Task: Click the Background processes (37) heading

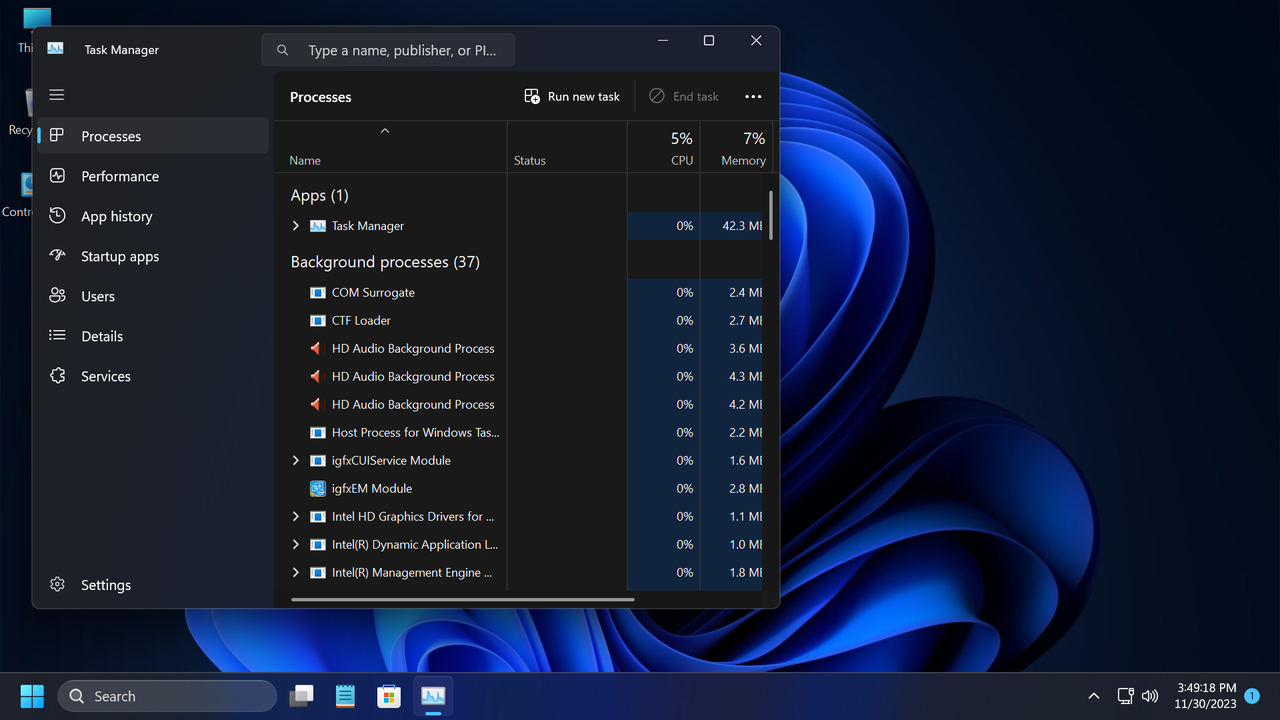Action: (385, 262)
